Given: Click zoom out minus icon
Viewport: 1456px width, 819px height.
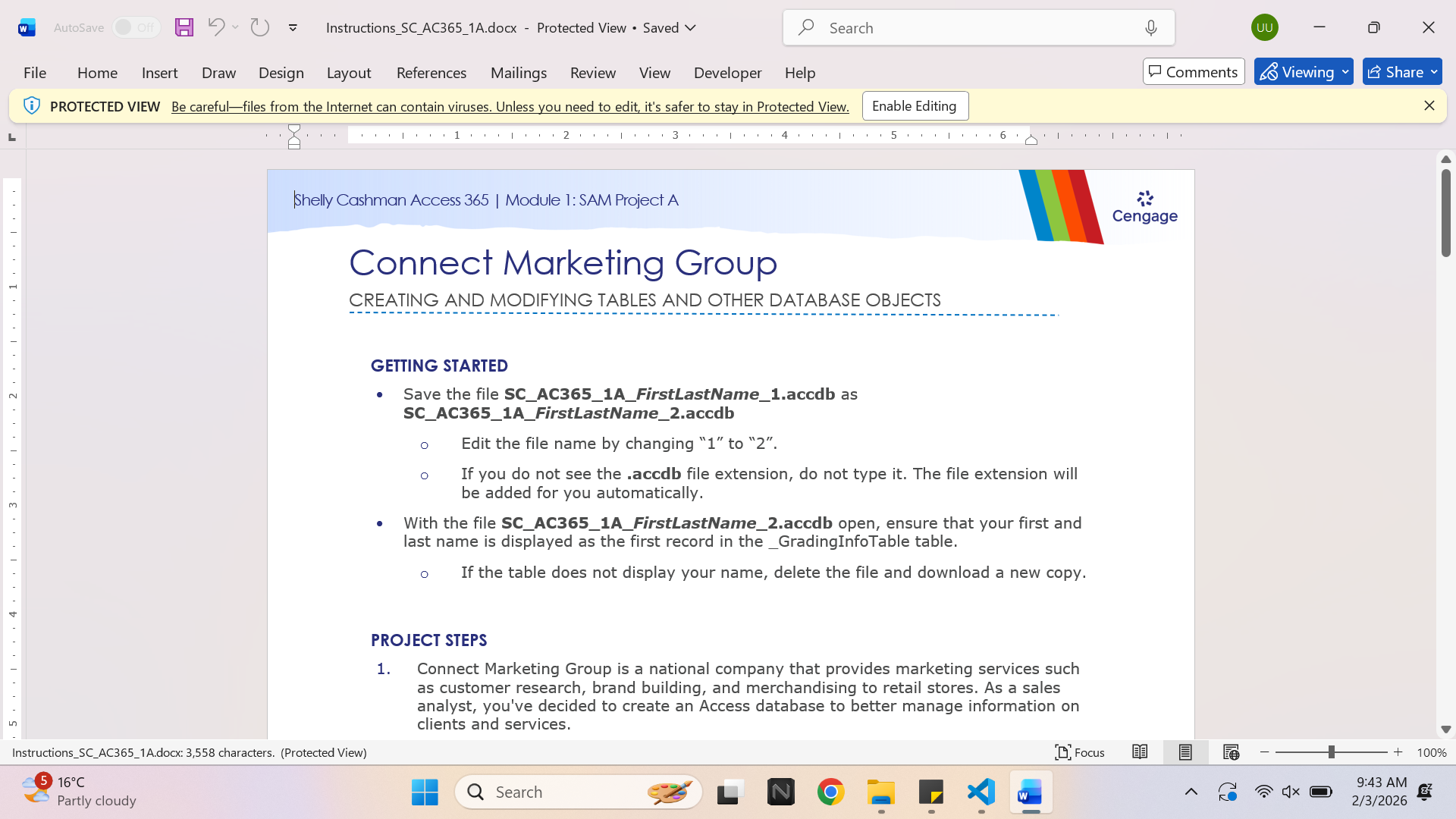Looking at the screenshot, I should 1265,752.
